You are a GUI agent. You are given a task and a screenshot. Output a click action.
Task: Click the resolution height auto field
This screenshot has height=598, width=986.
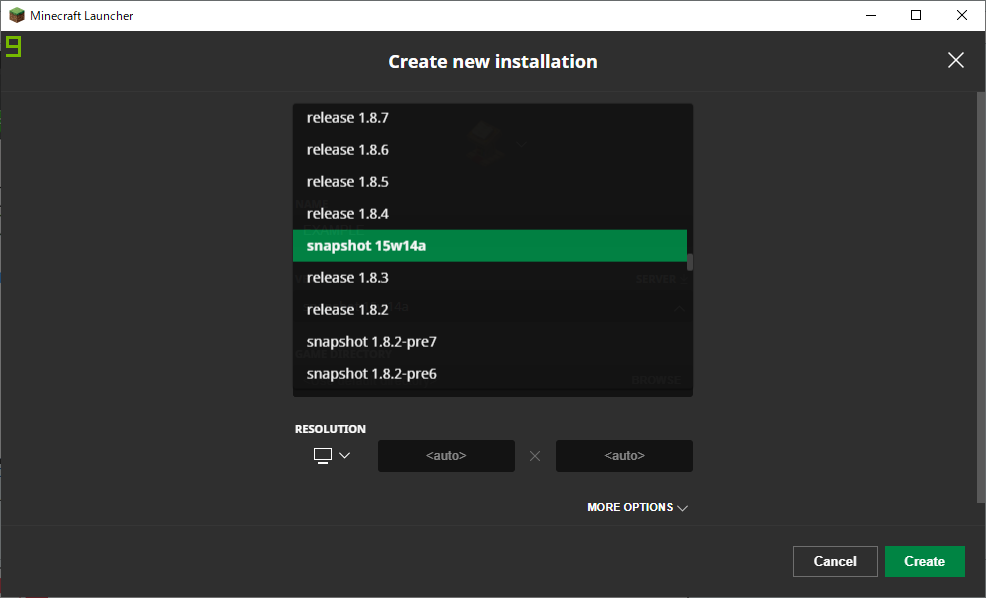click(624, 456)
